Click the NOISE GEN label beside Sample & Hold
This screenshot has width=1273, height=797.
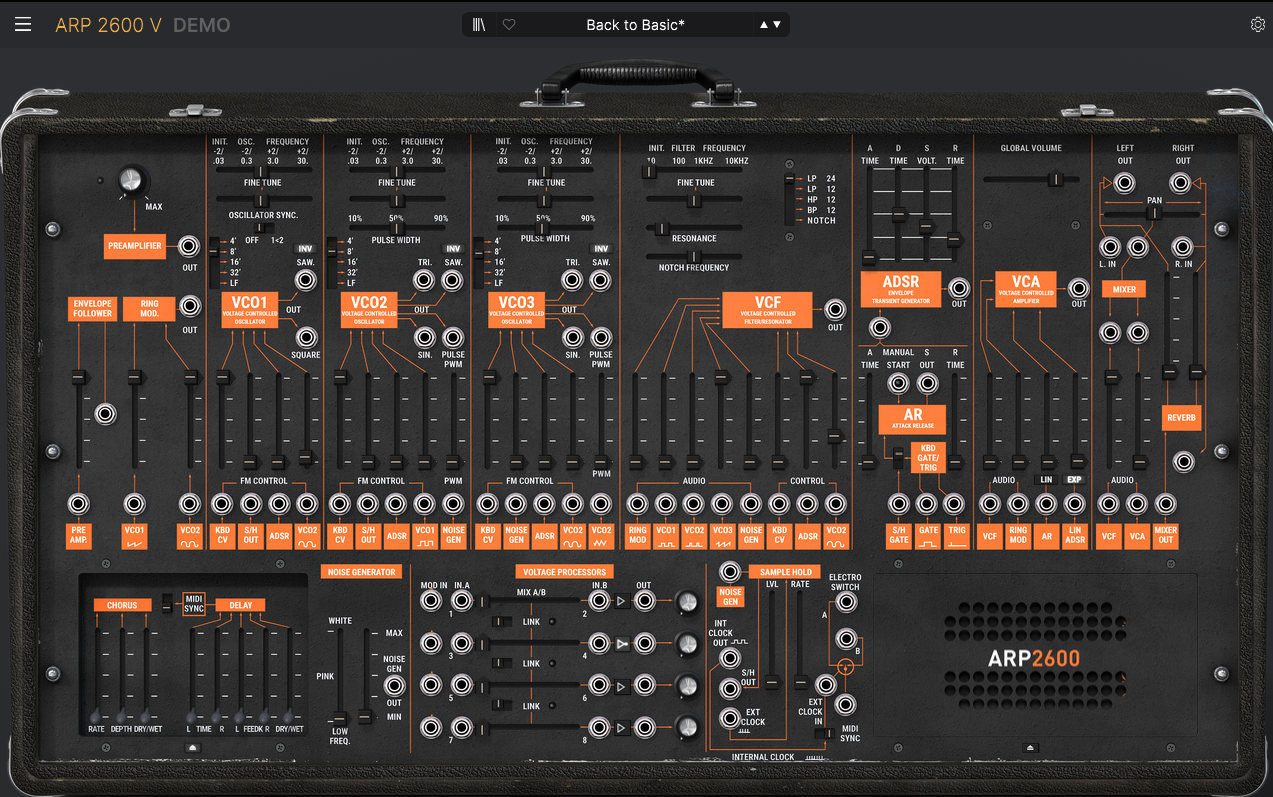coord(730,596)
